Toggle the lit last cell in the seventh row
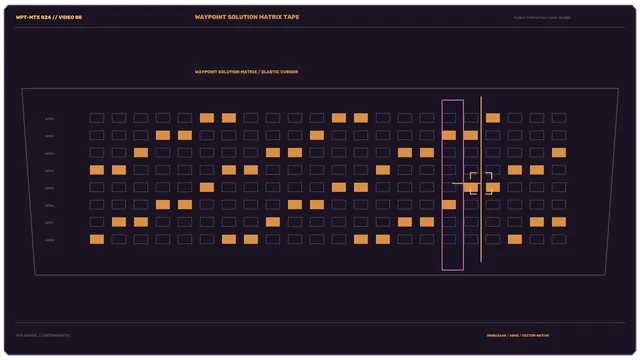Image resolution: width=640 pixels, height=360 pixels. pos(559,222)
